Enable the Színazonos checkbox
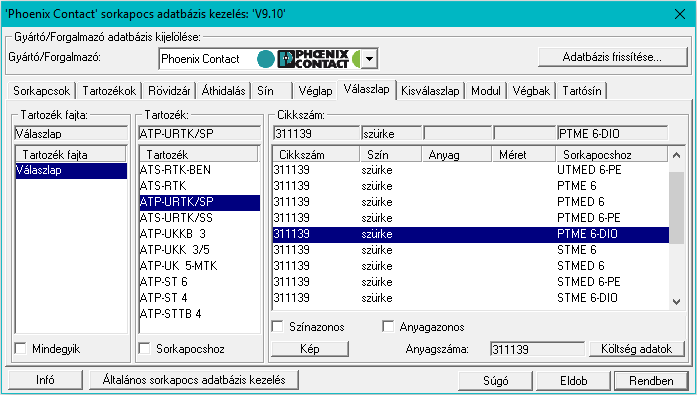This screenshot has width=697, height=395. tap(278, 327)
